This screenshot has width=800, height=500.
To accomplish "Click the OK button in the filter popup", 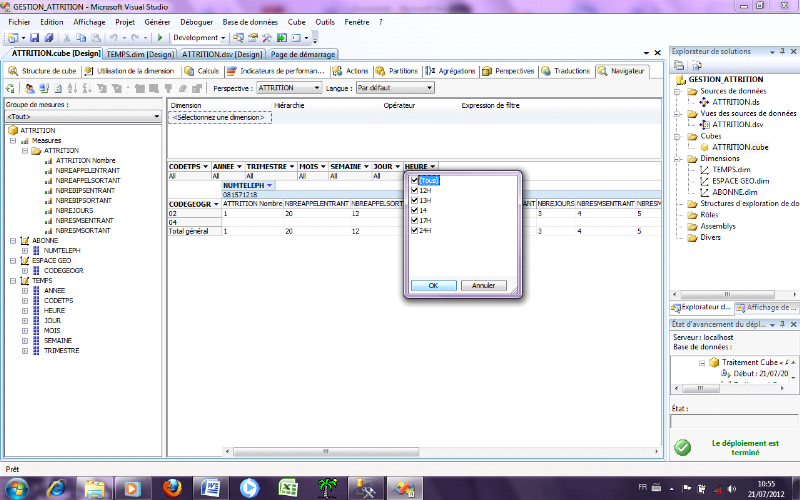I will (x=433, y=285).
